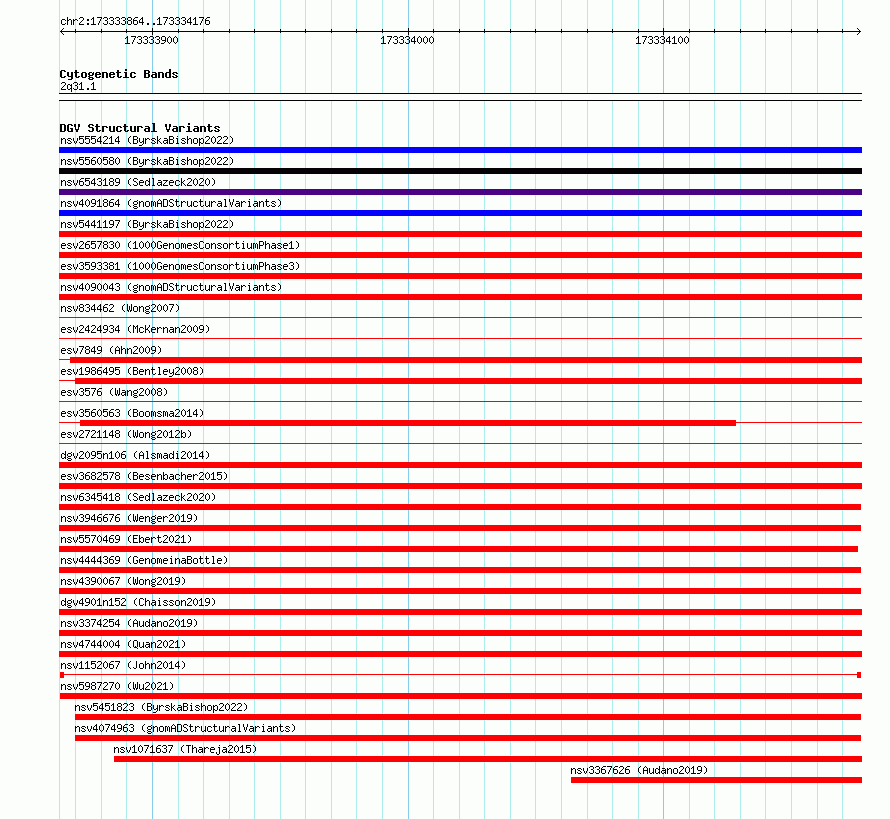Click nsv3367626 (Audano2019) label
The image size is (890, 819).
(639, 770)
